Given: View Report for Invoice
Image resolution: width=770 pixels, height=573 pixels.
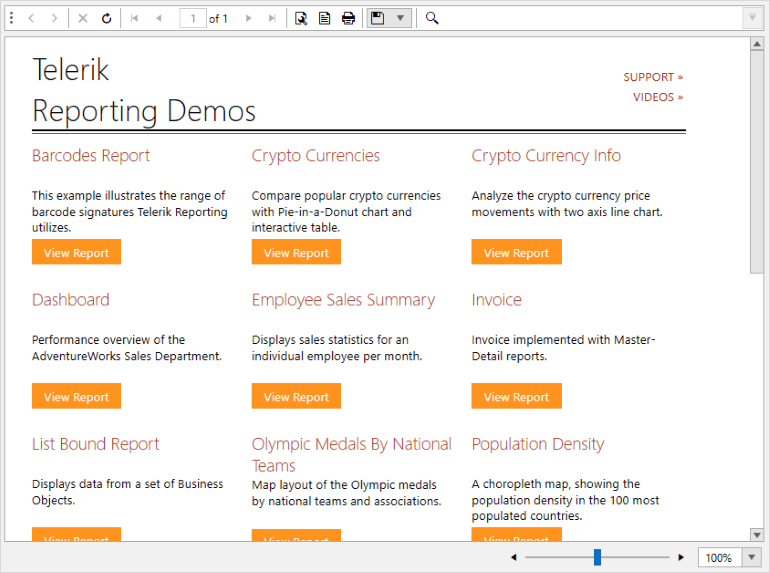Looking at the screenshot, I should [x=517, y=396].
